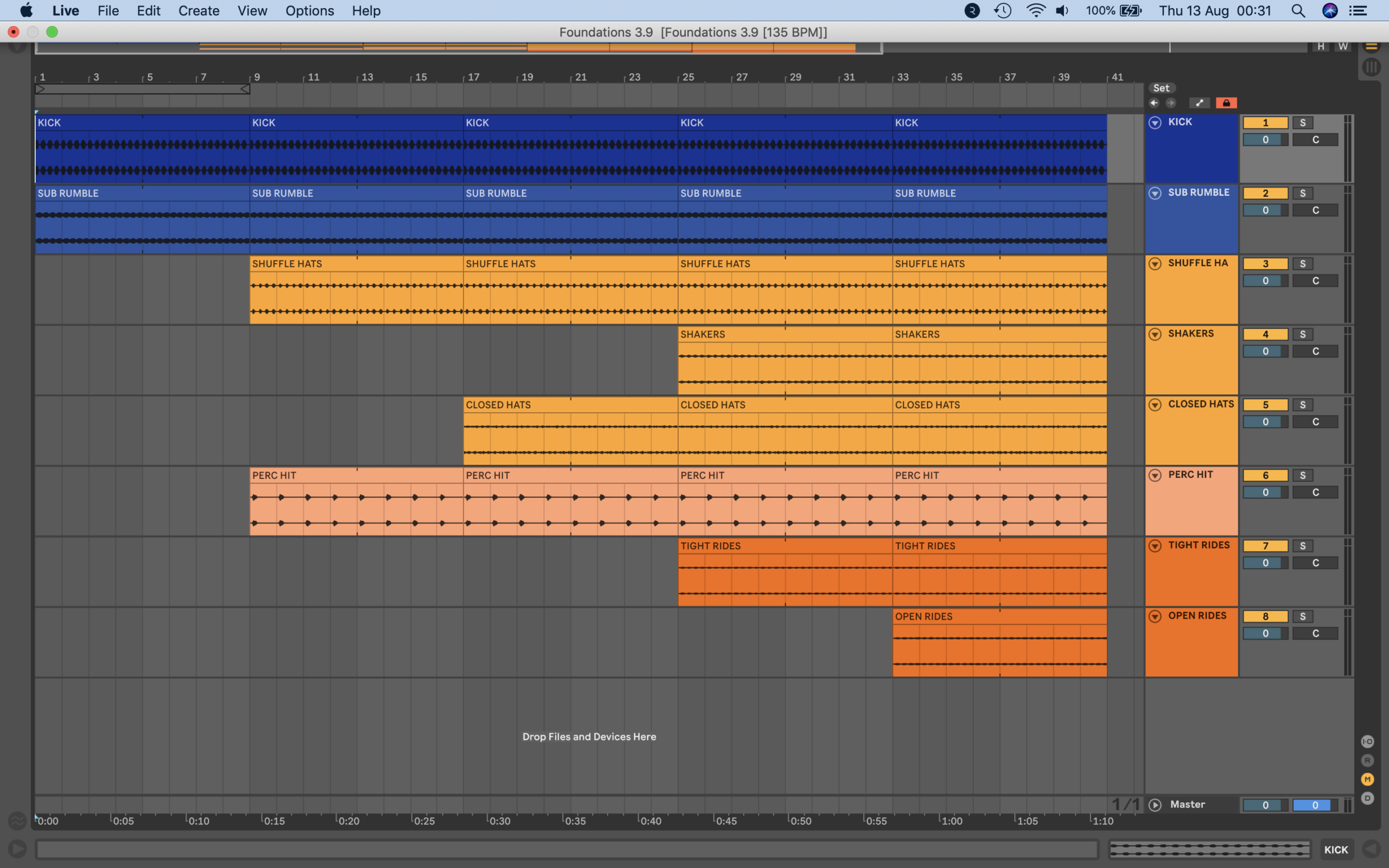
Task: Click the Set locator button
Action: tap(1162, 88)
